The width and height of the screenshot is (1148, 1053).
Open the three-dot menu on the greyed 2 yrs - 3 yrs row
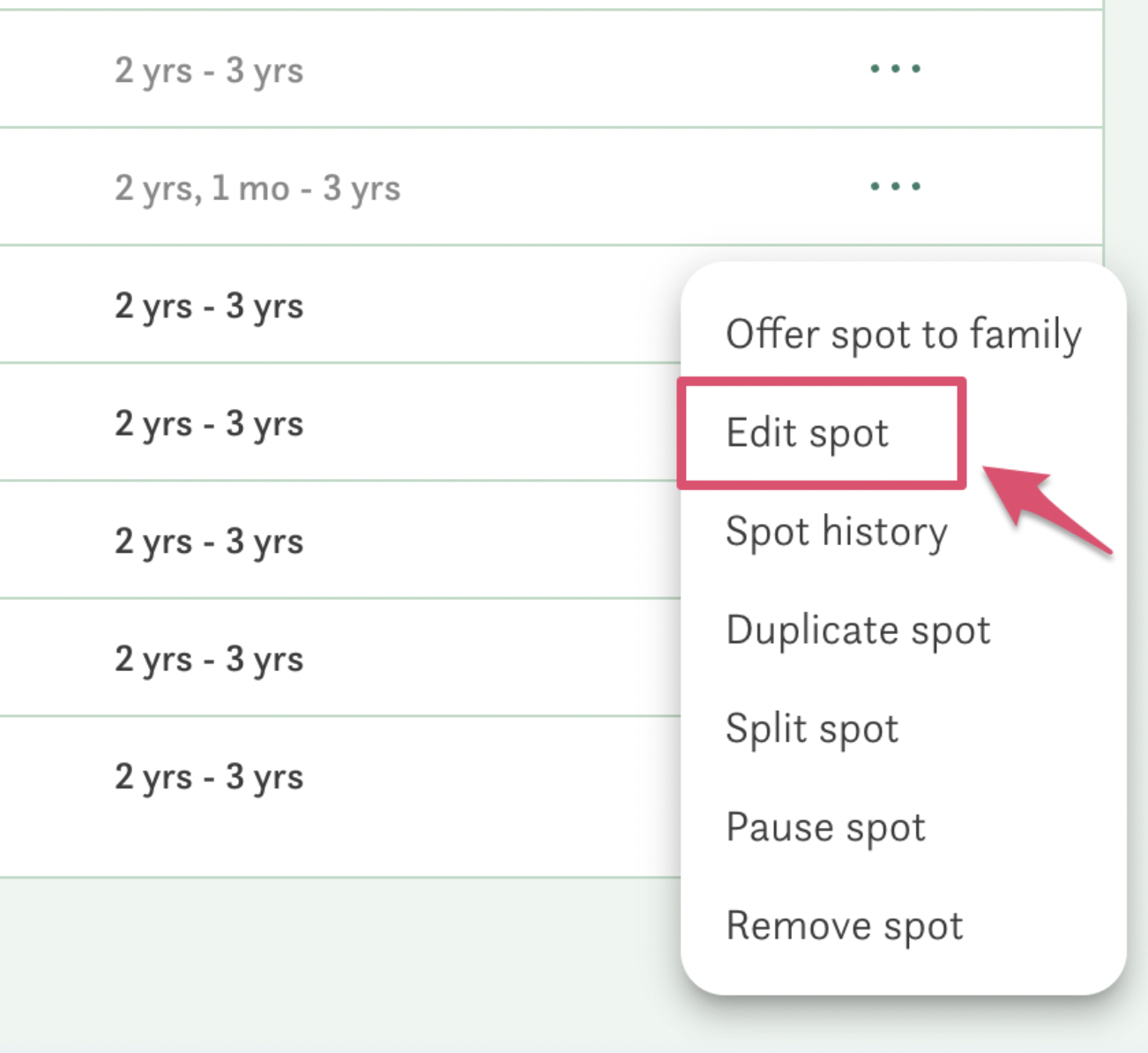click(895, 69)
